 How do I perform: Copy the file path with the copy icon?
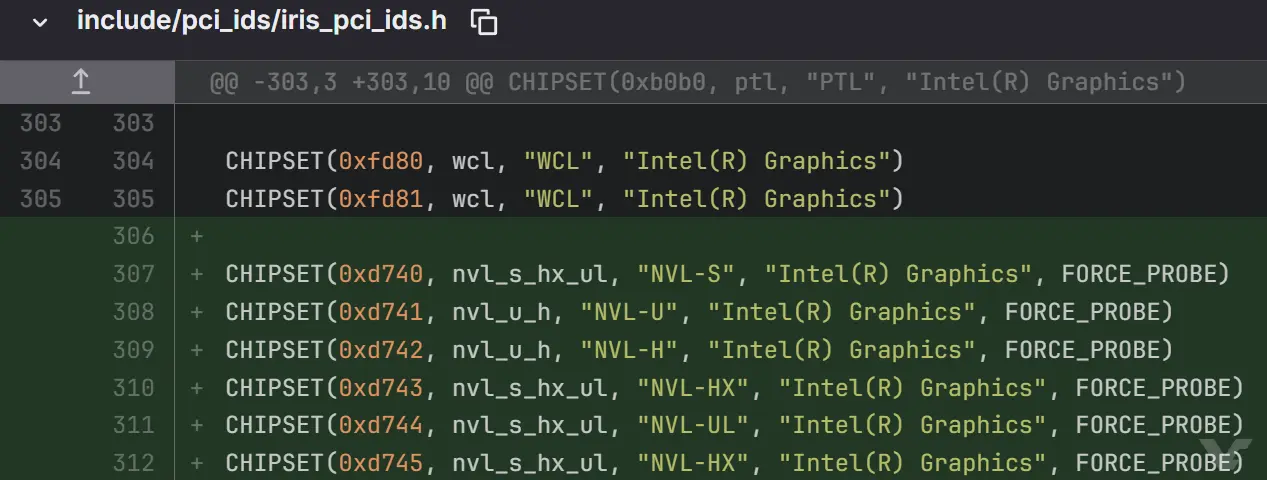point(484,23)
